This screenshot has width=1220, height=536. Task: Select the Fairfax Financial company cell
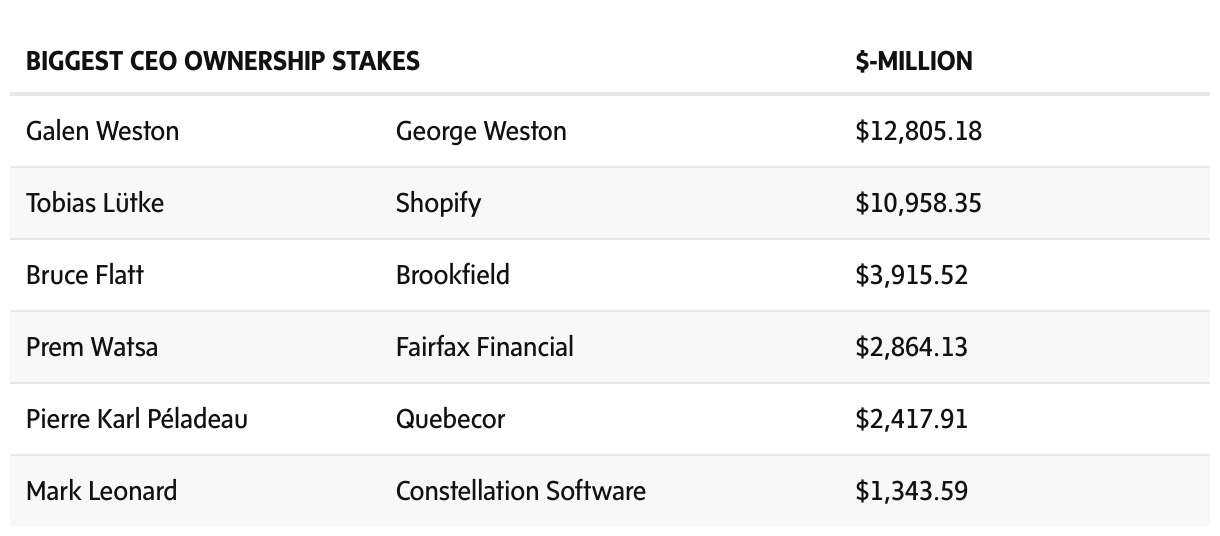485,347
